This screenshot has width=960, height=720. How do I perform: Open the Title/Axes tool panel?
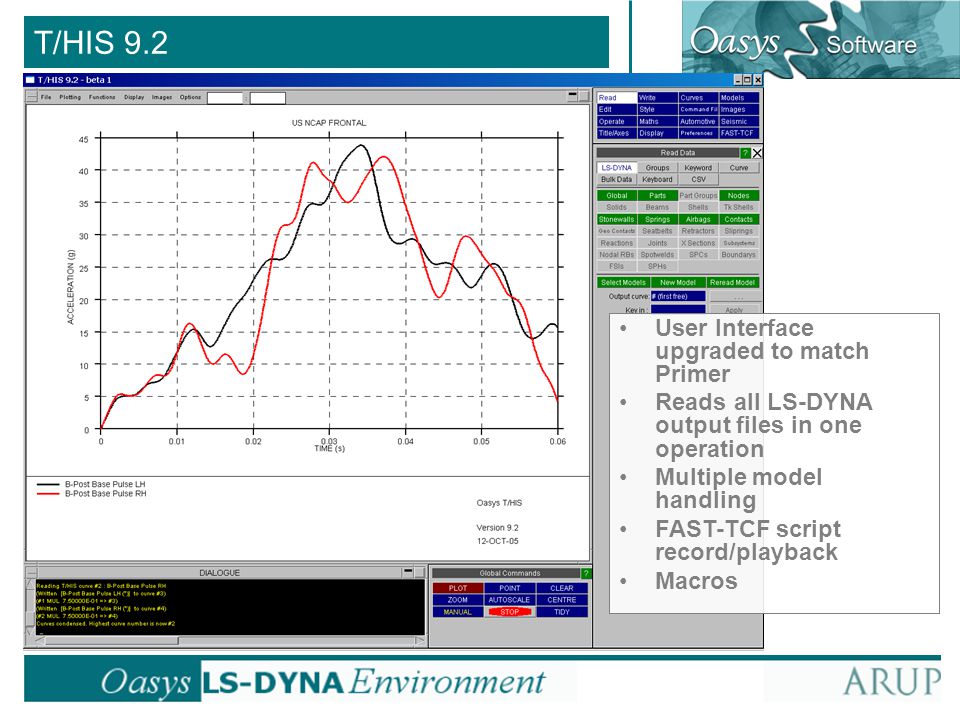[x=617, y=133]
